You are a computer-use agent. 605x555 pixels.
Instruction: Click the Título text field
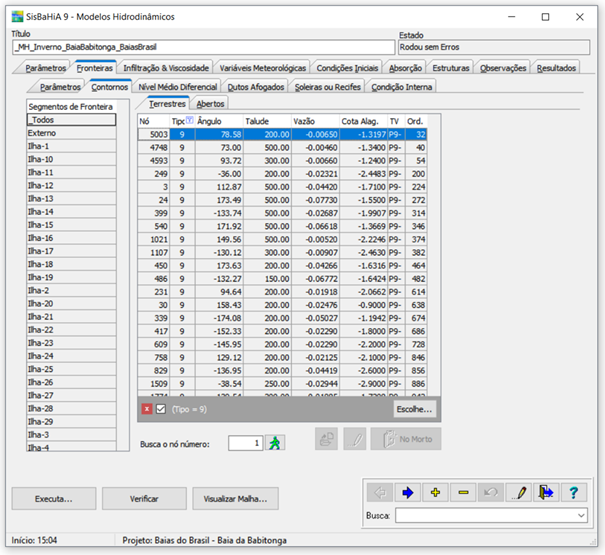coord(203,47)
